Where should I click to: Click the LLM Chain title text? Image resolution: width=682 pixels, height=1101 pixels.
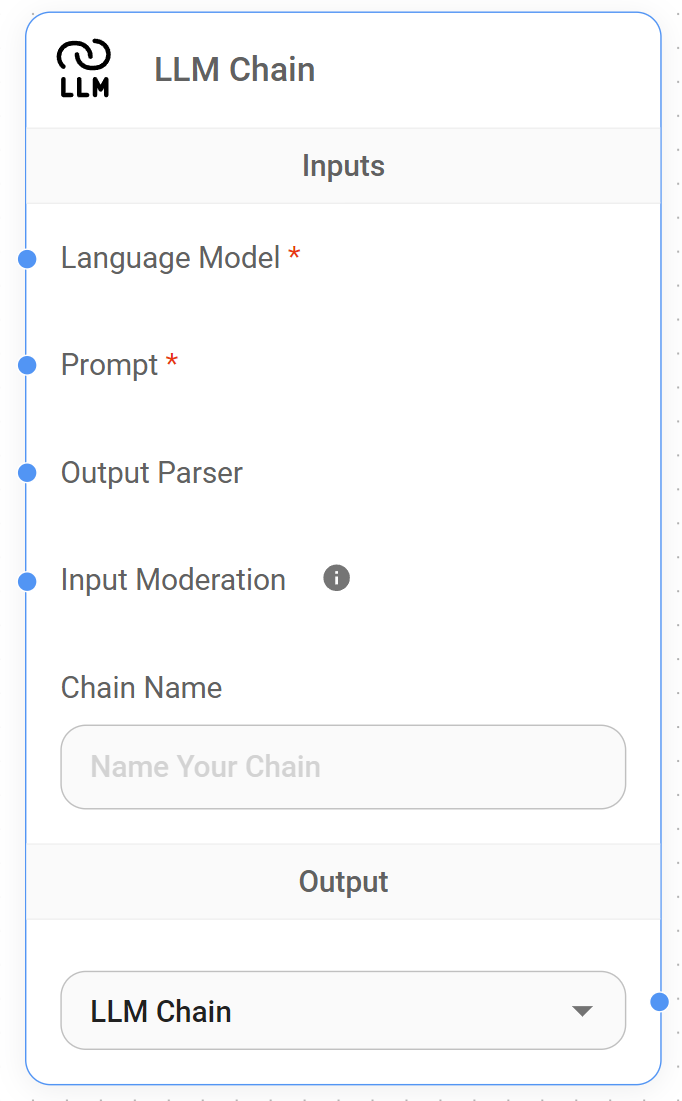(235, 68)
